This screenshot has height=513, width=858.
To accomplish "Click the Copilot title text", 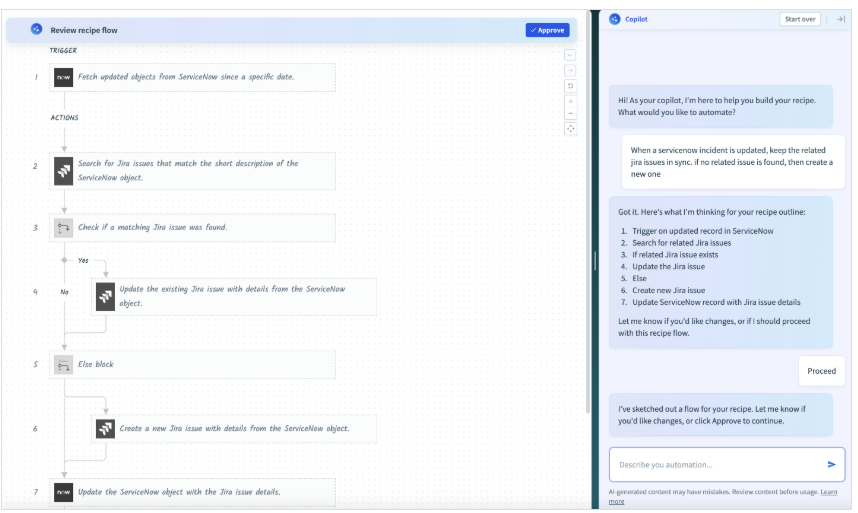I will tap(636, 19).
